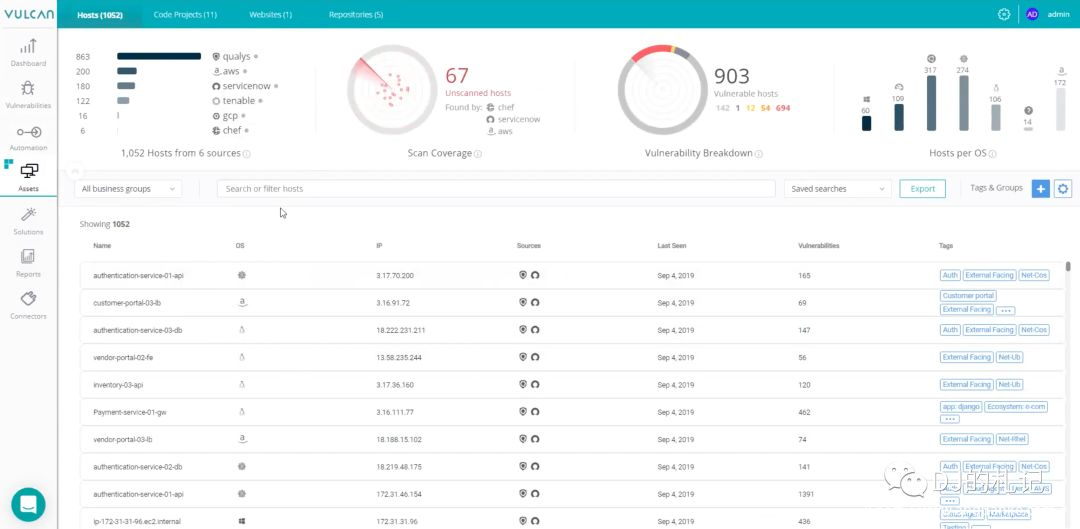
Task: Click the Export button
Action: [922, 189]
